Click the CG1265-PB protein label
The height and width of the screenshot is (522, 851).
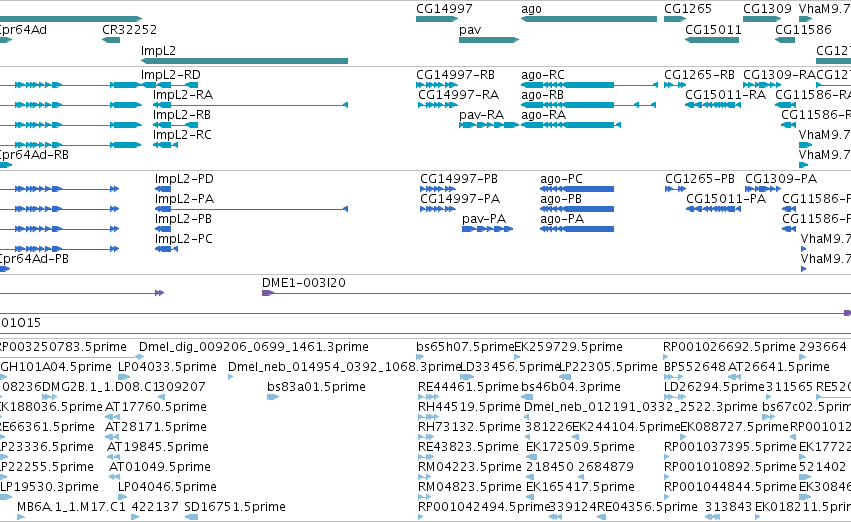click(700, 179)
